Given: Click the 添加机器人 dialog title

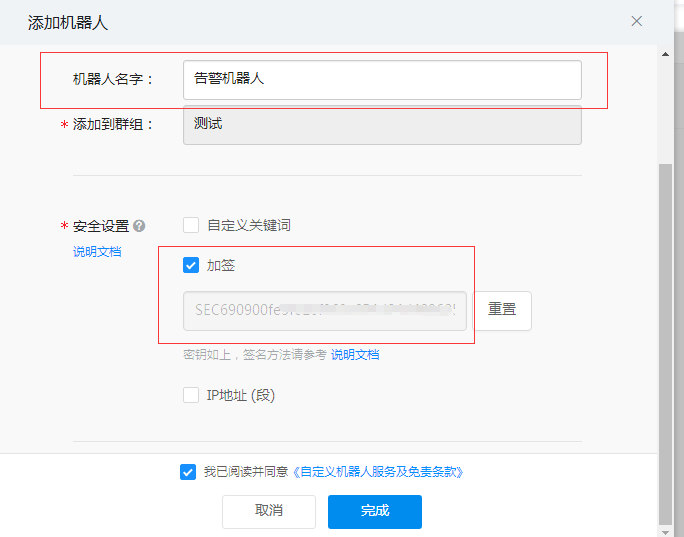Looking at the screenshot, I should tap(68, 22).
